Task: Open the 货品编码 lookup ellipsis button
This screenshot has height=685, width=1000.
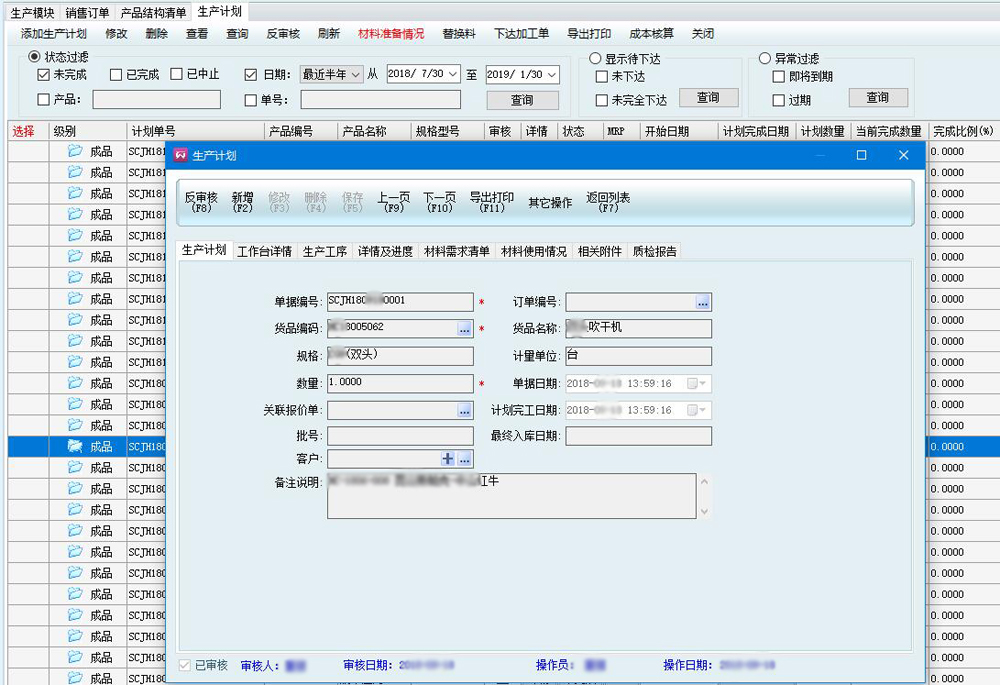Action: pyautogui.click(x=465, y=328)
